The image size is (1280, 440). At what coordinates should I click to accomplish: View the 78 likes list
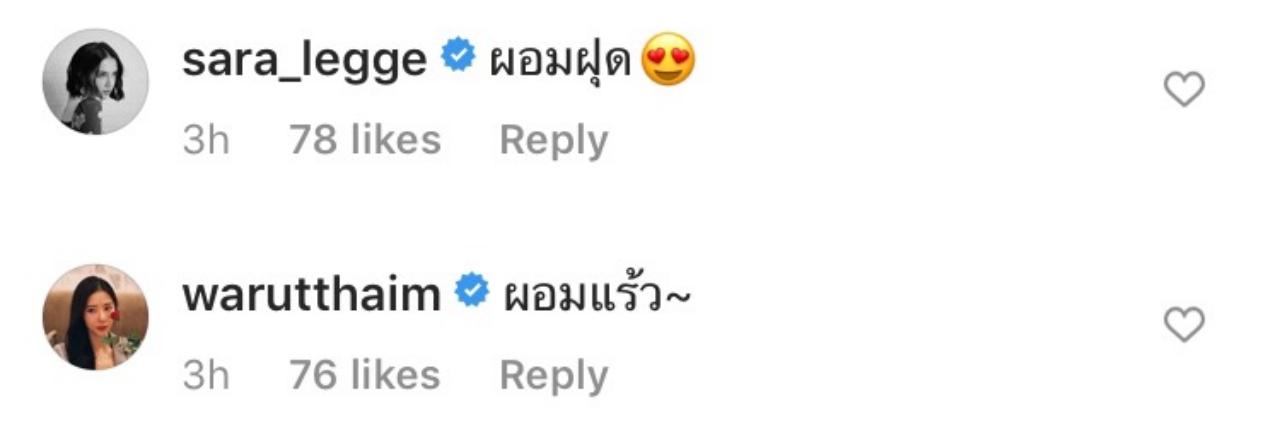pyautogui.click(x=365, y=139)
